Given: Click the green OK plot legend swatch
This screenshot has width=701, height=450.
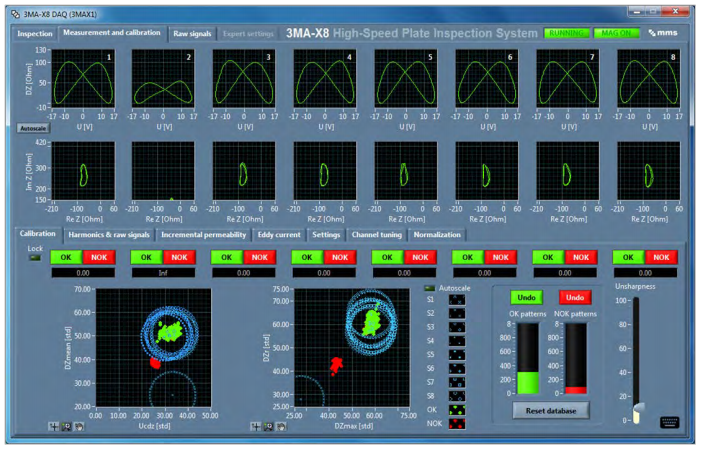Looking at the screenshot, I should coord(456,410).
